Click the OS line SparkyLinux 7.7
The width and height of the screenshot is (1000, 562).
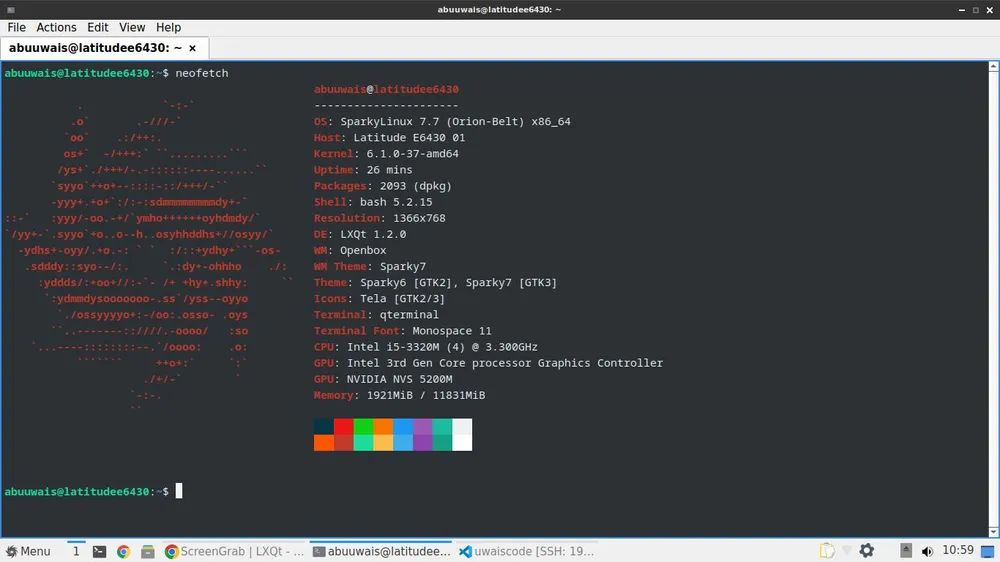[442, 121]
